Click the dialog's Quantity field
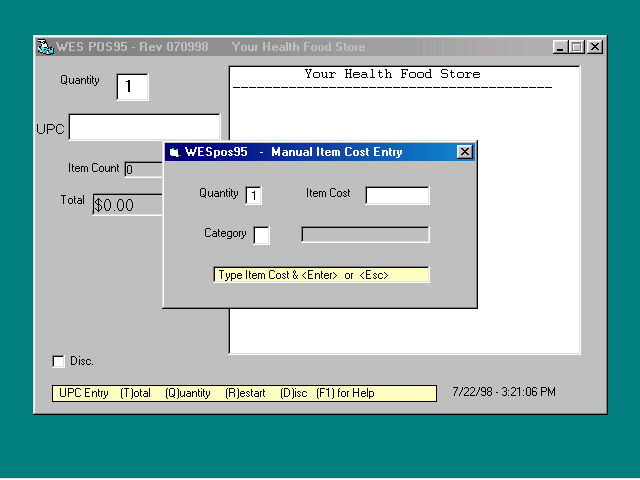The height and width of the screenshot is (480, 640). click(253, 195)
